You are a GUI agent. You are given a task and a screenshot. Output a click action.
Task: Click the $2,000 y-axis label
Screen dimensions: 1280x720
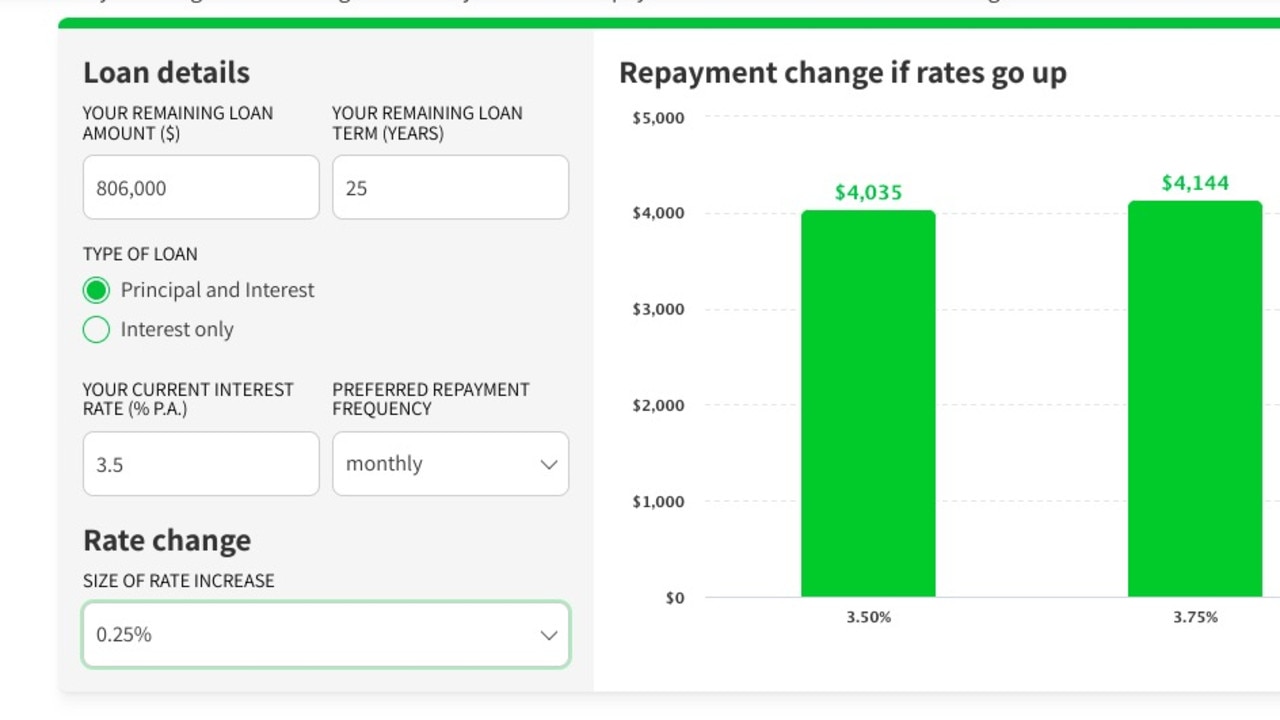[x=658, y=405]
